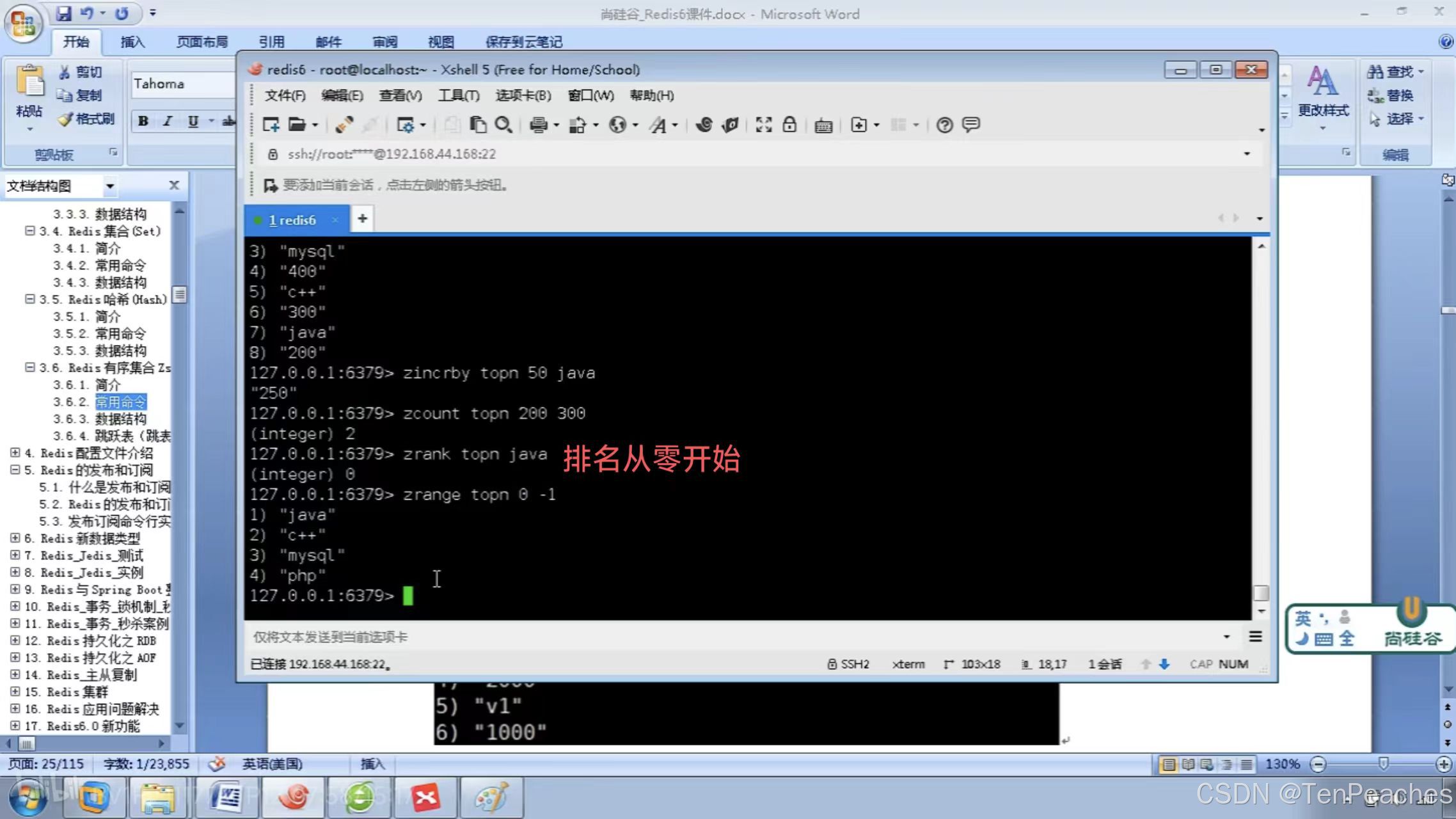Click the Paste clipboard icon in Xshell toolbar
Screen dimensions: 1456x819
point(477,125)
